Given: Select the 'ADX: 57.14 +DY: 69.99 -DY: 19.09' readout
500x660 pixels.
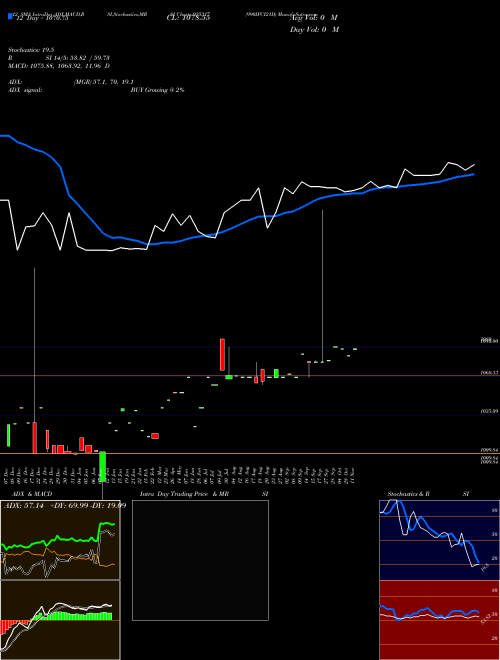Looking at the screenshot, I should [65, 505].
